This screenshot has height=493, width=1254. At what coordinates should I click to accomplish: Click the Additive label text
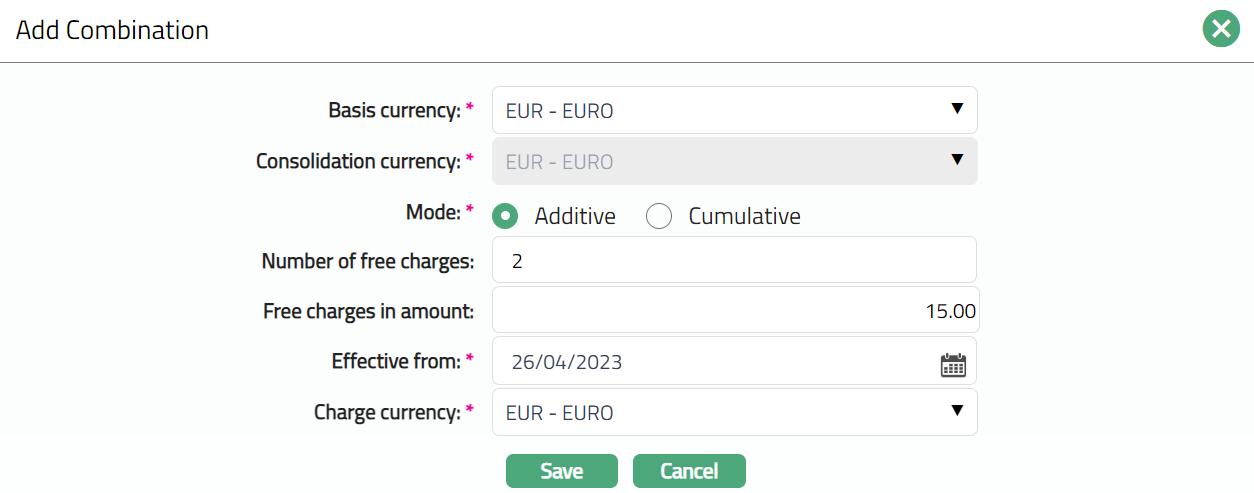pos(575,216)
